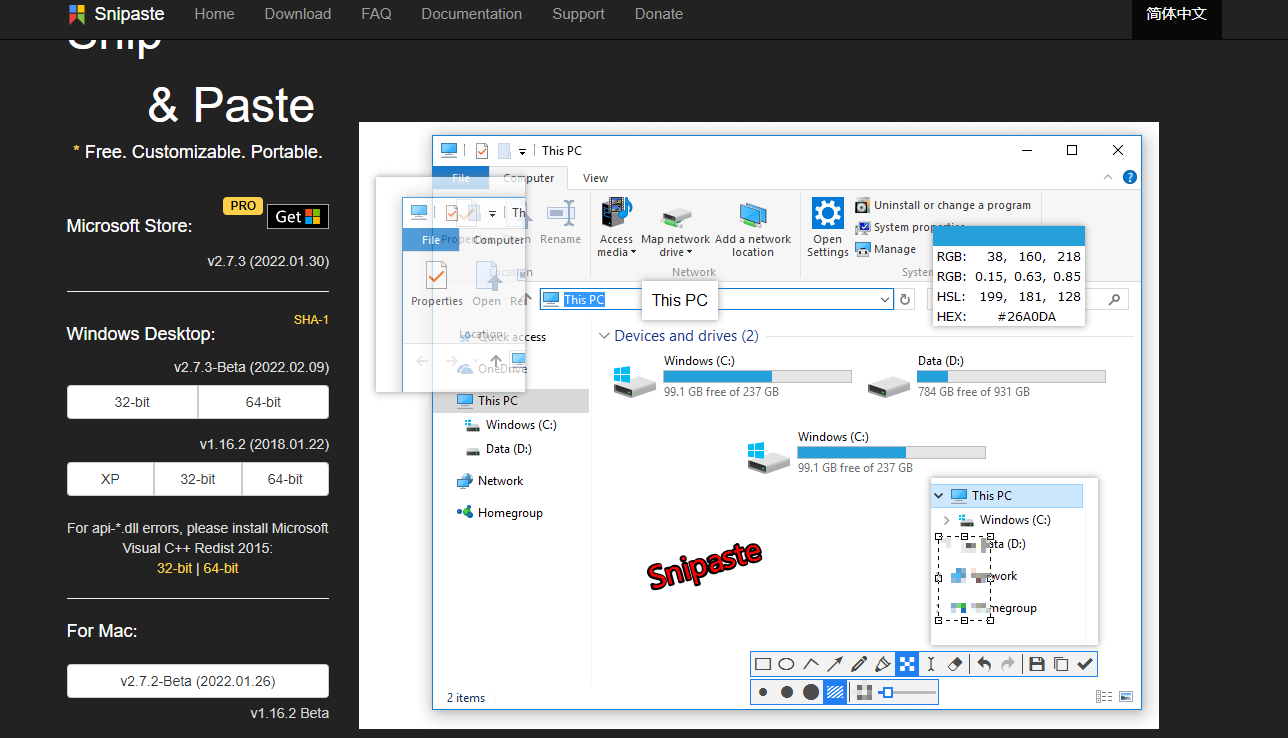Adjust the mosaic intensity slider handle

pos(887,692)
